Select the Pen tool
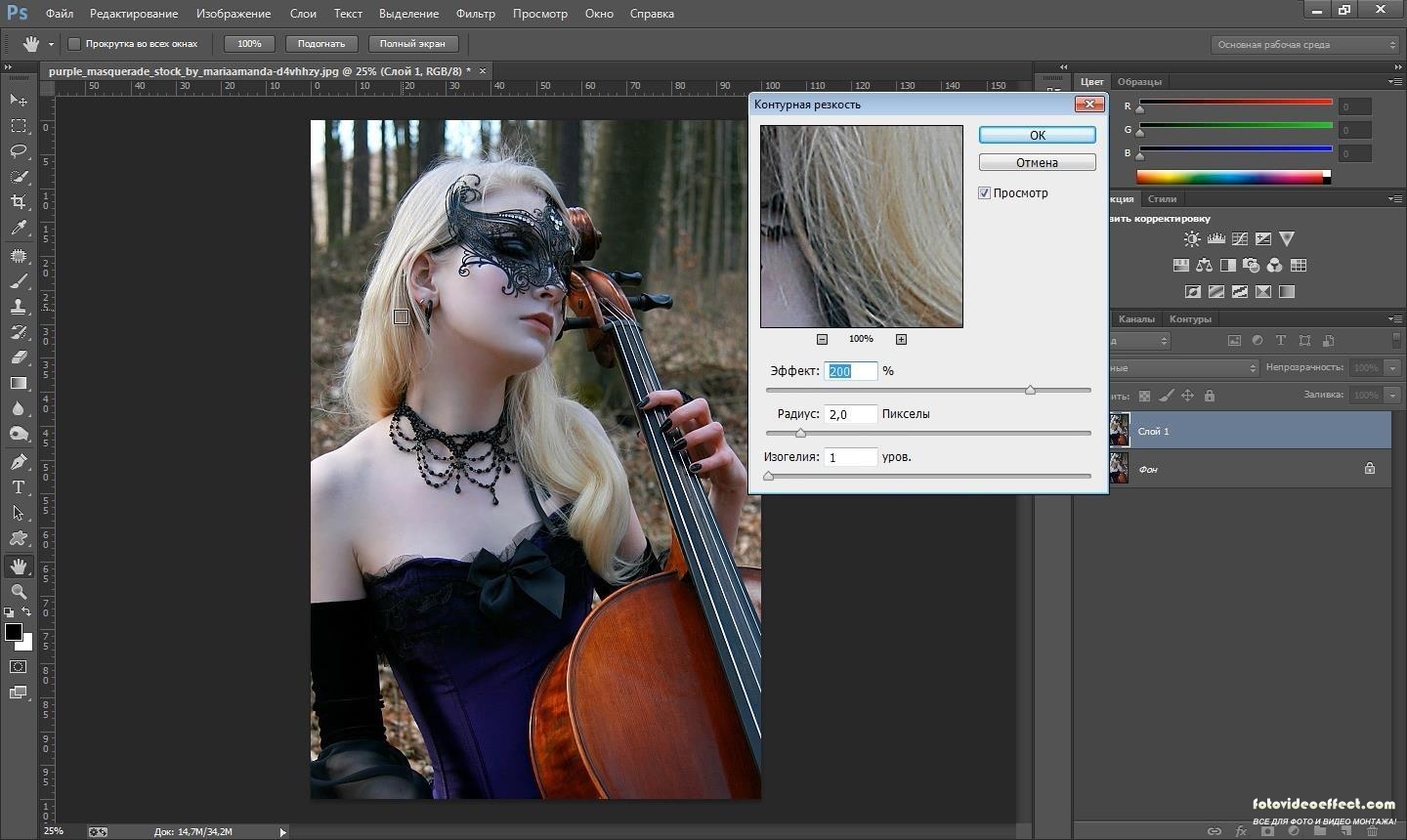 click(x=19, y=461)
